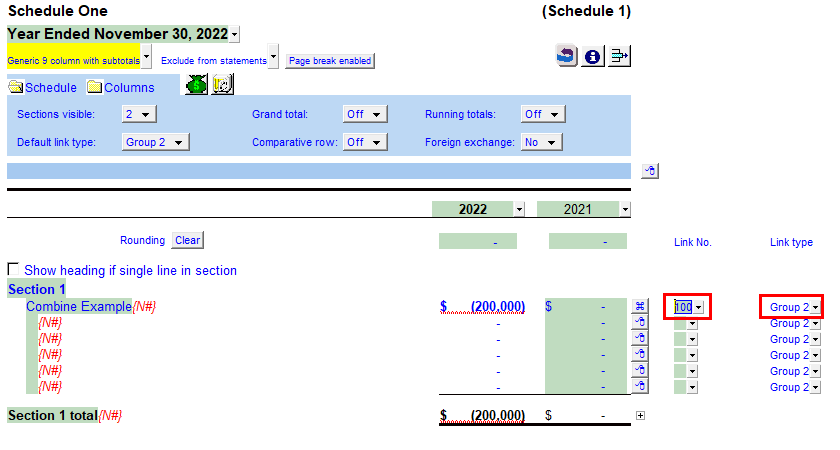Open the Running totals dropdown
840x450 pixels.
coord(543,114)
